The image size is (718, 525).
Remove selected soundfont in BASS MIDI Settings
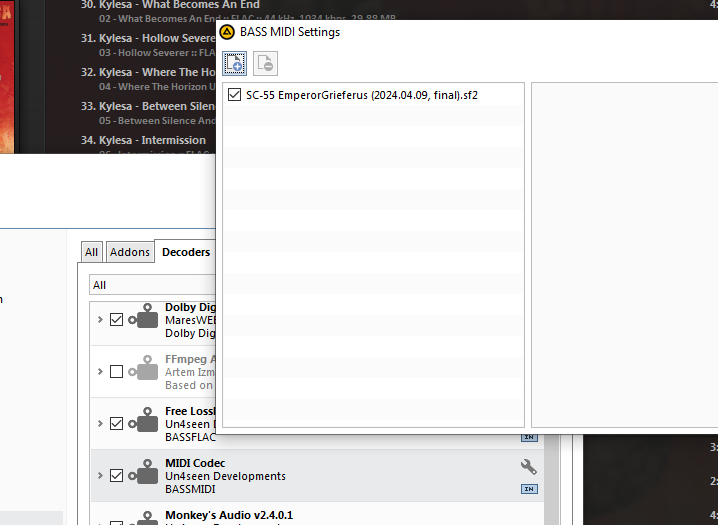pos(265,63)
